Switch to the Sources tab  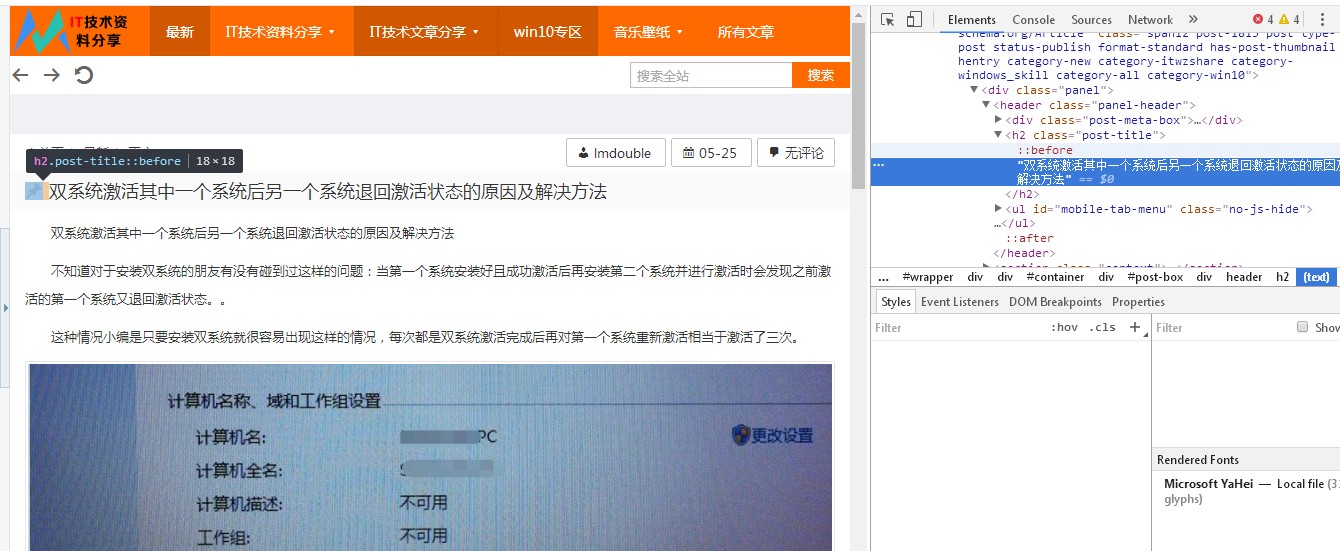click(x=1091, y=19)
